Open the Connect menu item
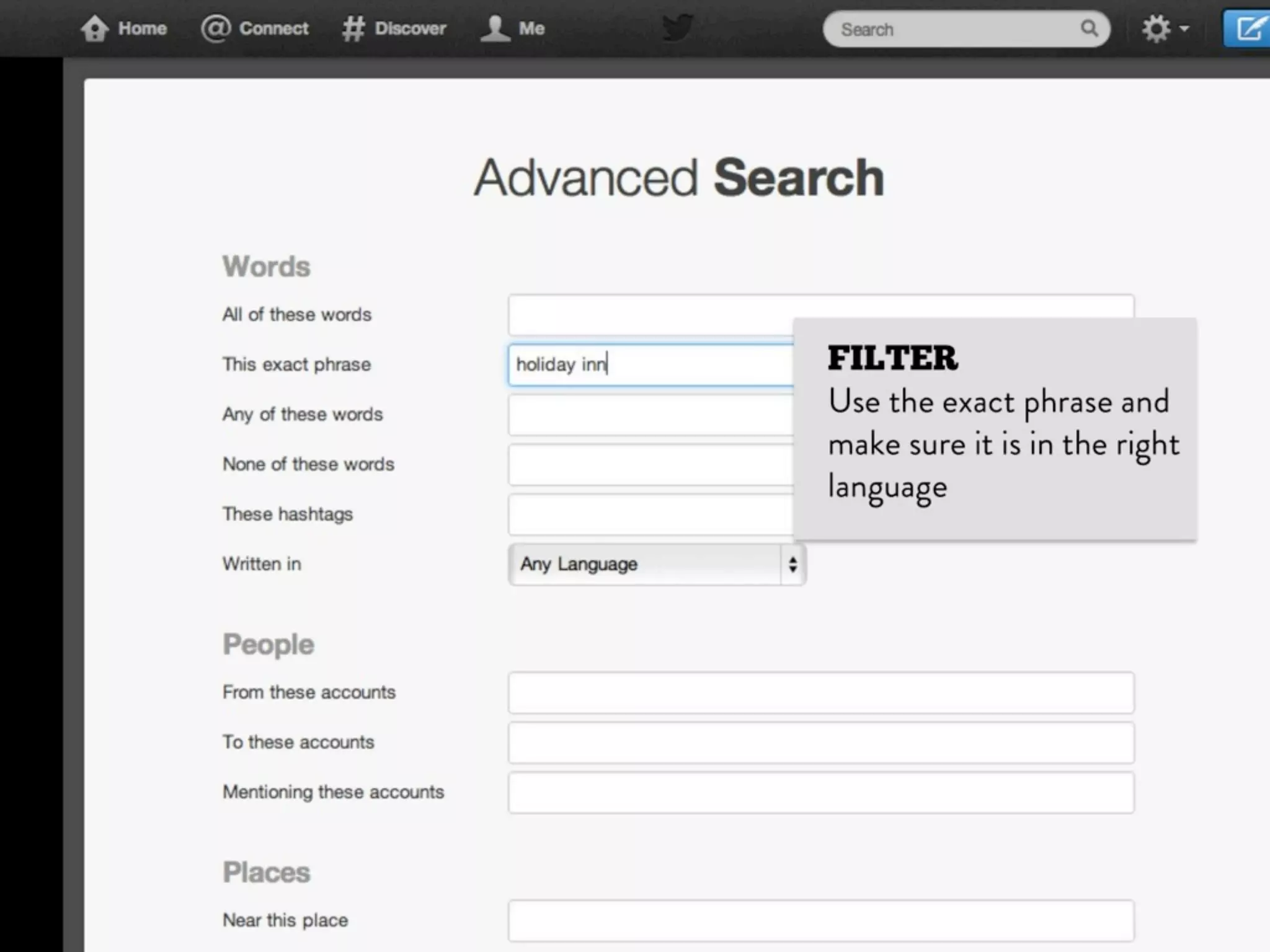This screenshot has height=952, width=1270. click(x=273, y=29)
